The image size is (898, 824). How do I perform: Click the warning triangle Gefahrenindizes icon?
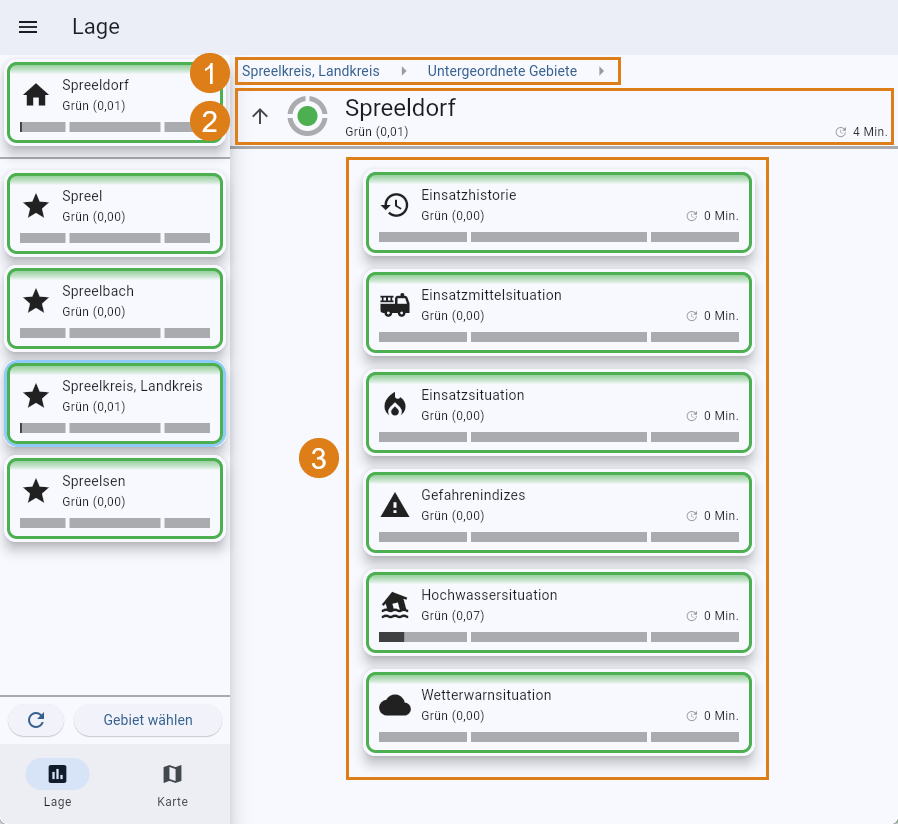point(395,505)
